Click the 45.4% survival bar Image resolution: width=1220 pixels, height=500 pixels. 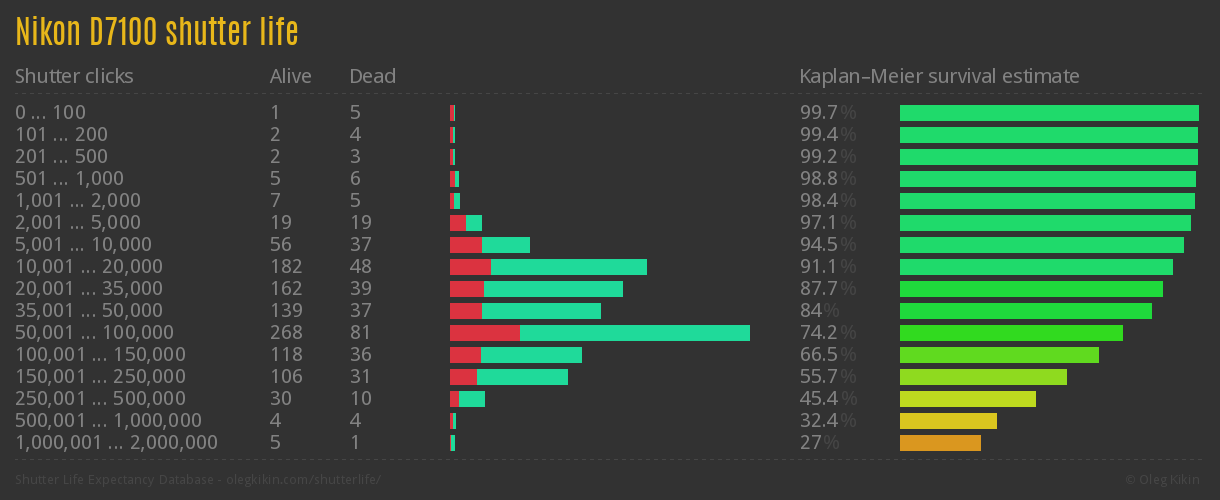pos(967,399)
